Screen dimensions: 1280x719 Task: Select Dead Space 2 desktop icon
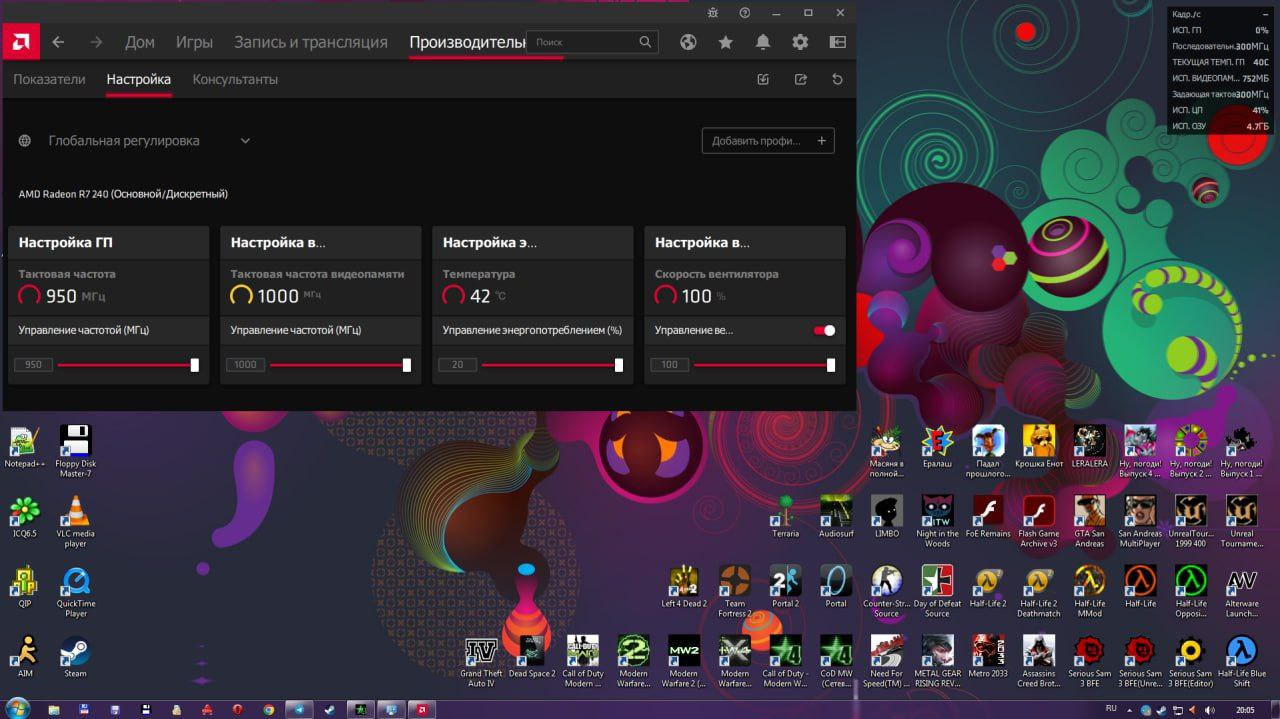click(531, 657)
